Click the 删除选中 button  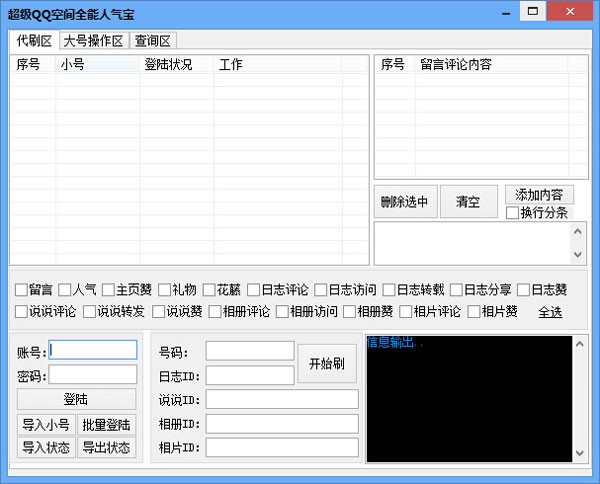404,202
